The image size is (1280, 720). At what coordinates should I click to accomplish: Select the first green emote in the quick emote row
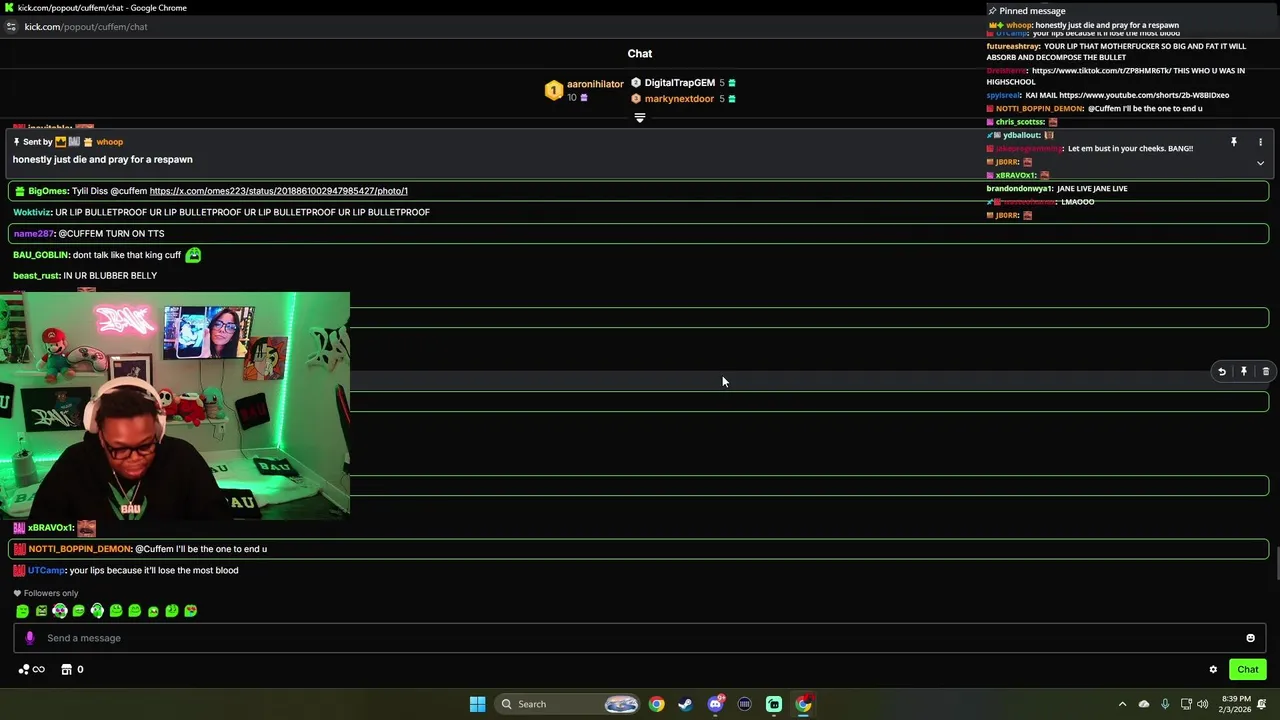tap(22, 611)
